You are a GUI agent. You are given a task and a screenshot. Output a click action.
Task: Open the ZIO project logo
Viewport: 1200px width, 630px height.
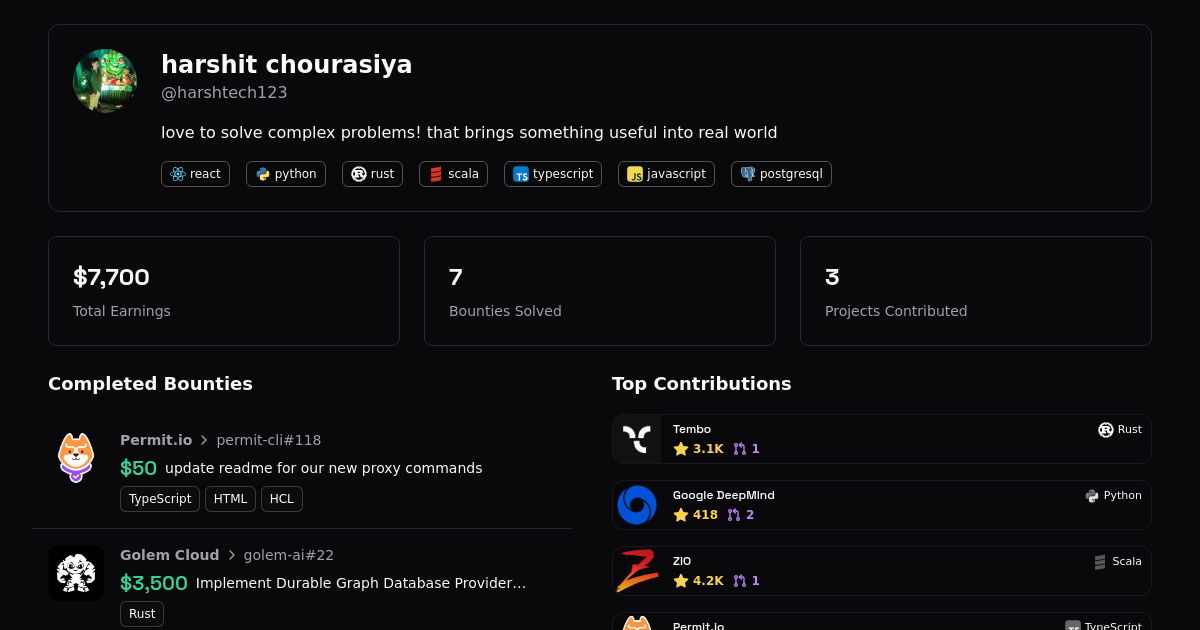[637, 571]
